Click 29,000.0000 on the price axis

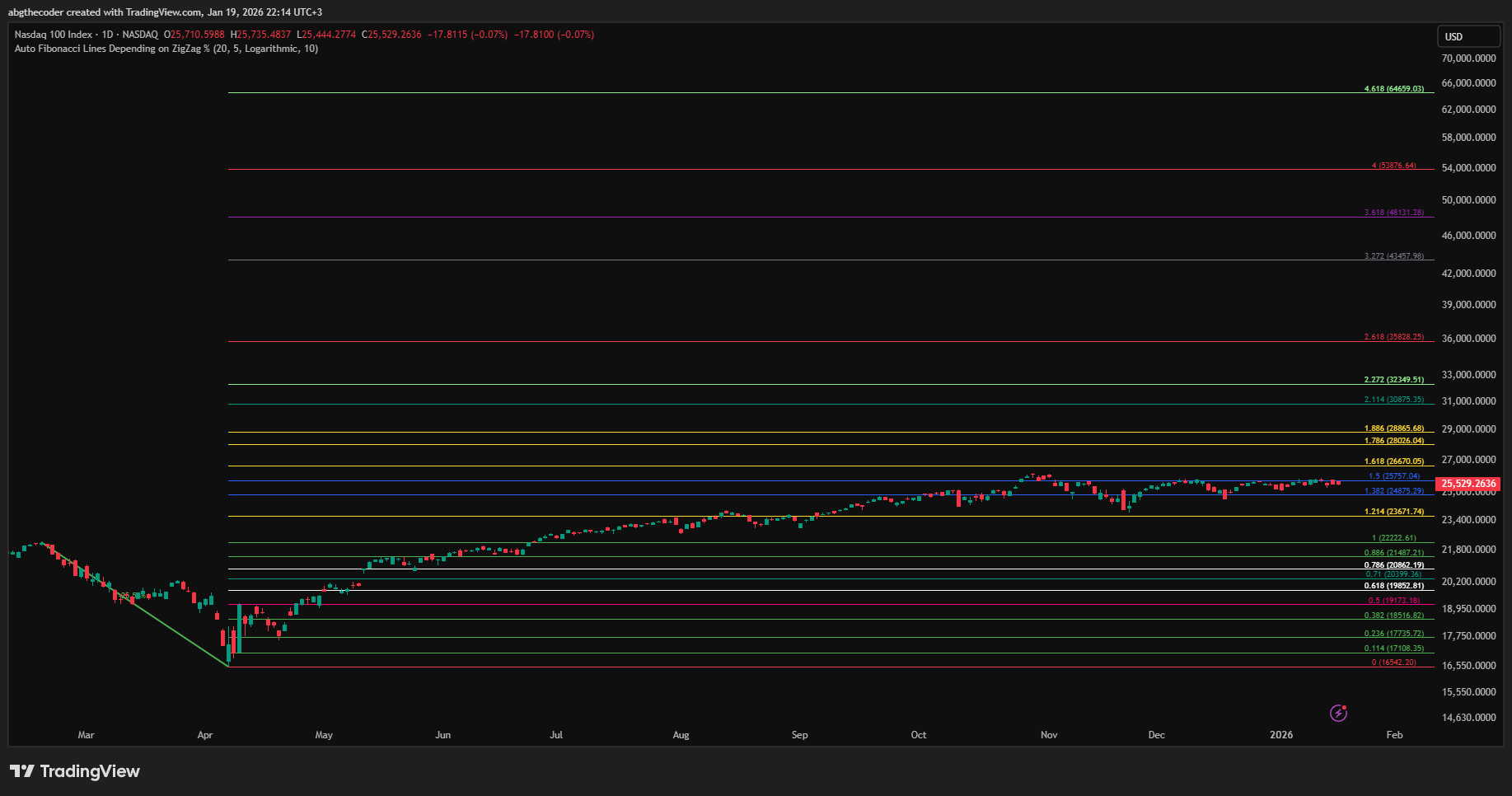click(x=1468, y=429)
